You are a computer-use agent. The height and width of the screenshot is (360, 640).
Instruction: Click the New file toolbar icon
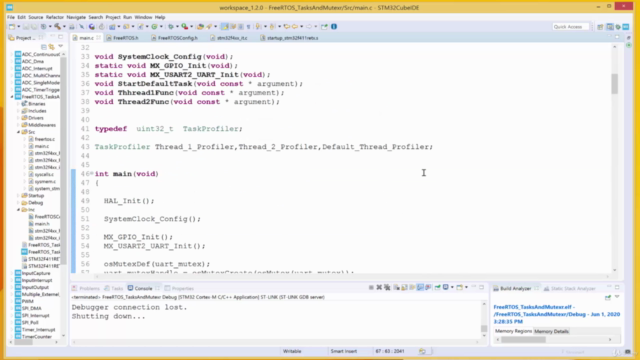point(12,27)
